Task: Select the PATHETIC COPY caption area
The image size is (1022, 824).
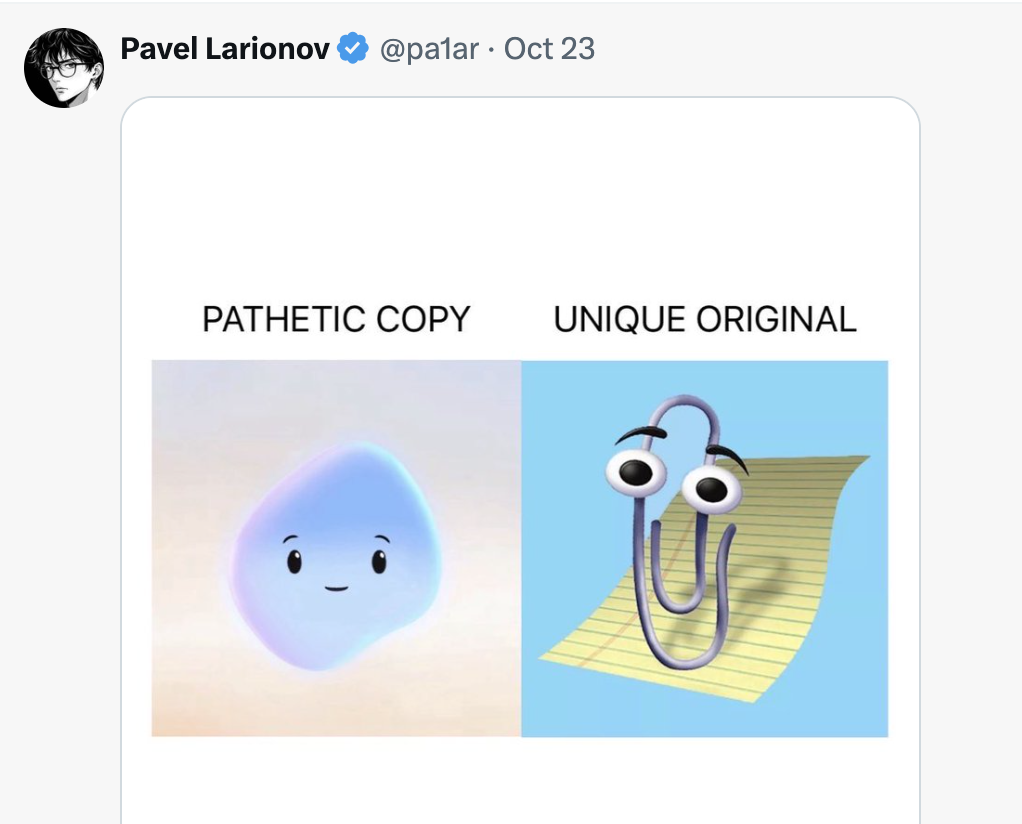Action: point(338,318)
